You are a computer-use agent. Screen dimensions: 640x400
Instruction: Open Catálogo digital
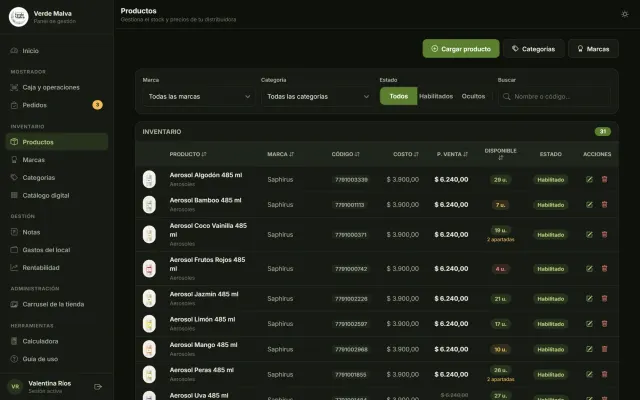click(x=57, y=195)
